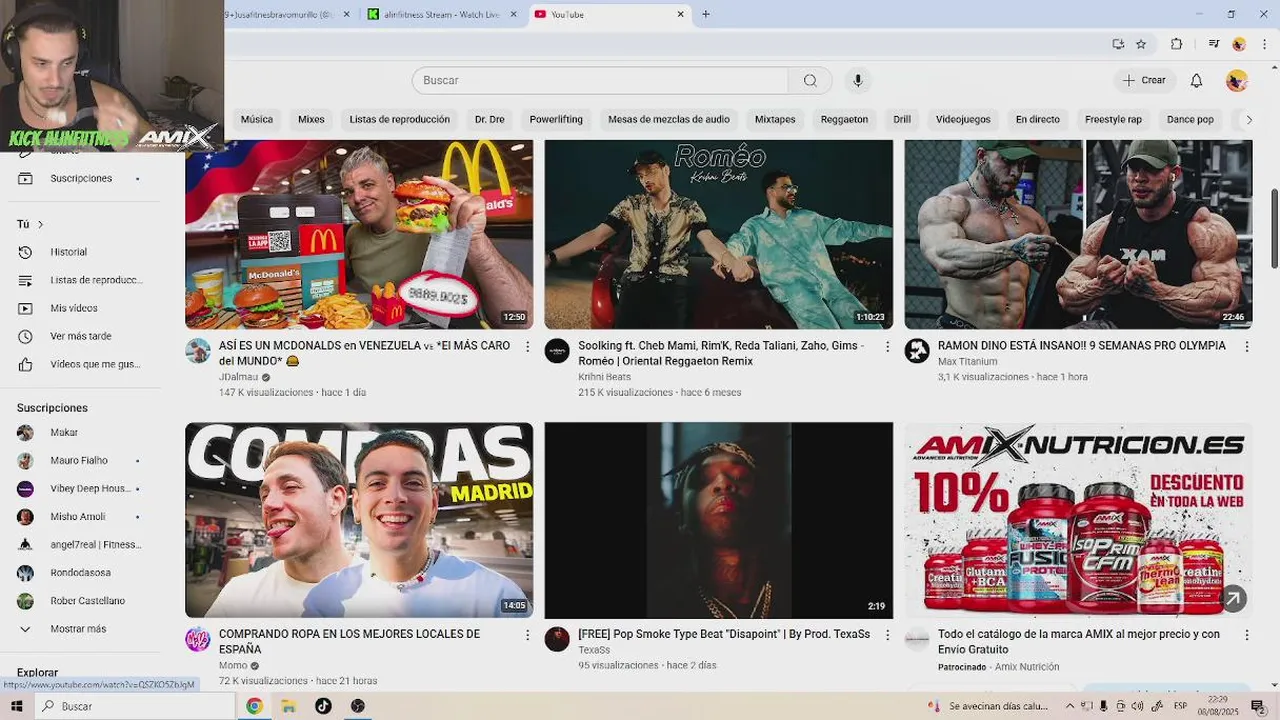Start voice search with microphone icon

pos(857,80)
